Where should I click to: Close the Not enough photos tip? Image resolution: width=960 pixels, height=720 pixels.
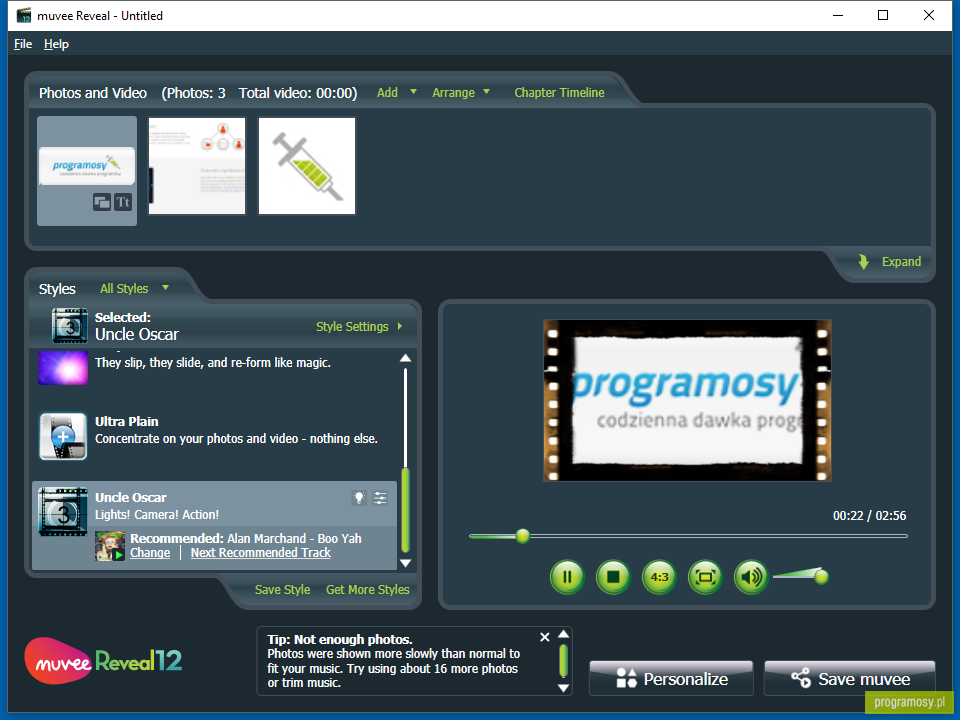[544, 637]
